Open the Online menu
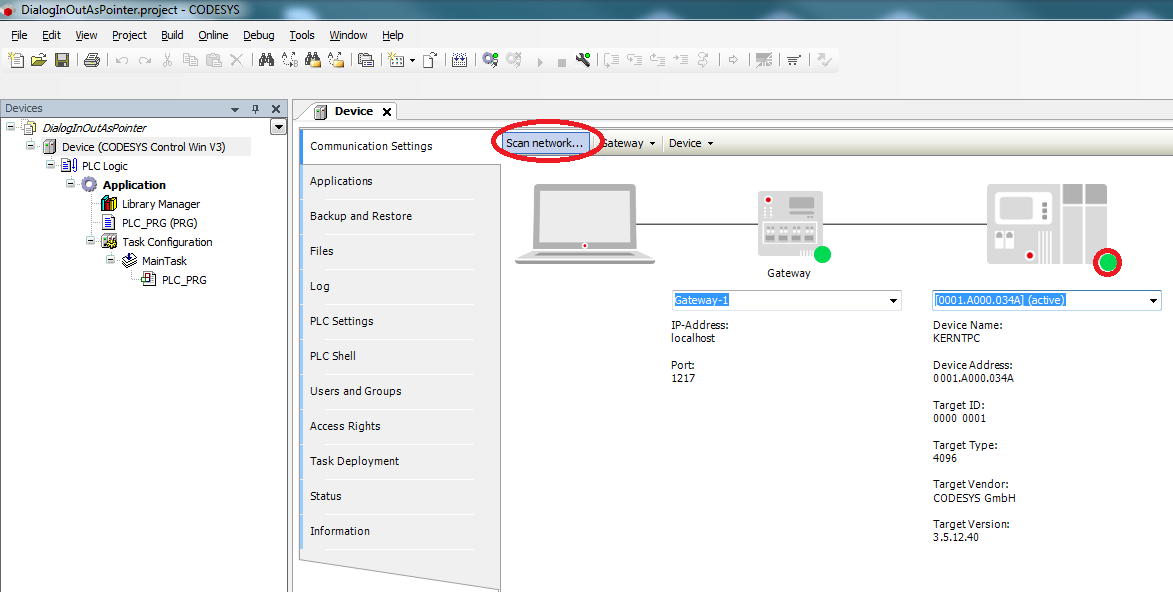This screenshot has height=592, width=1173. tap(213, 35)
